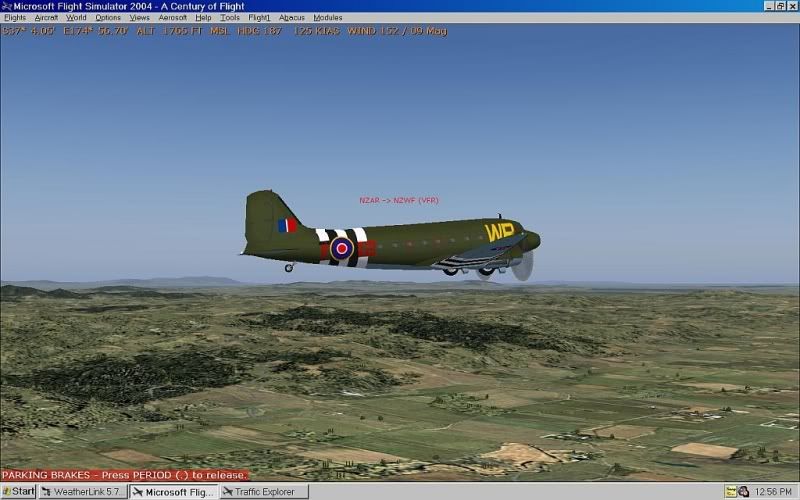Screen dimensions: 800x500
Task: Open the Tools menu
Action: click(x=230, y=18)
